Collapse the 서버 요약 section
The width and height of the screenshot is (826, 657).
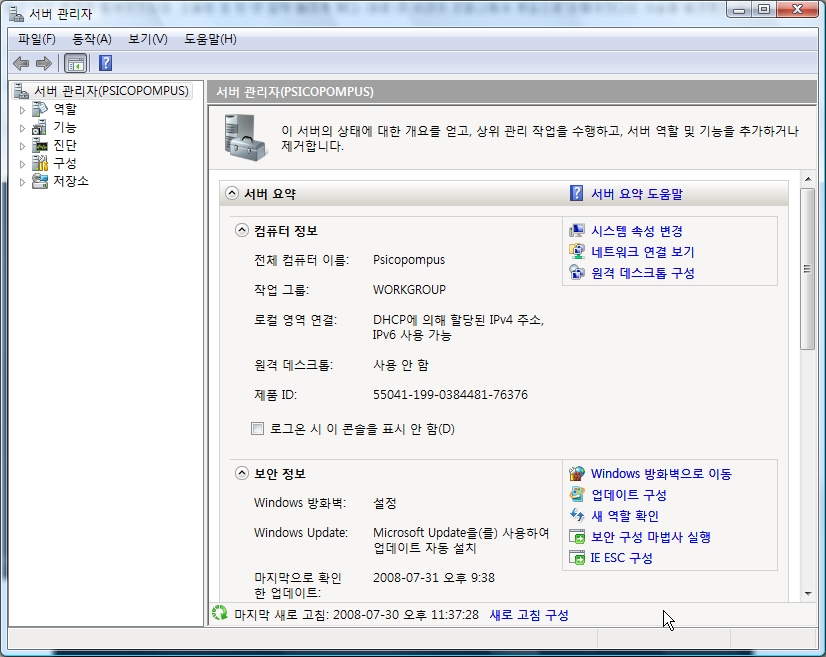click(232, 193)
